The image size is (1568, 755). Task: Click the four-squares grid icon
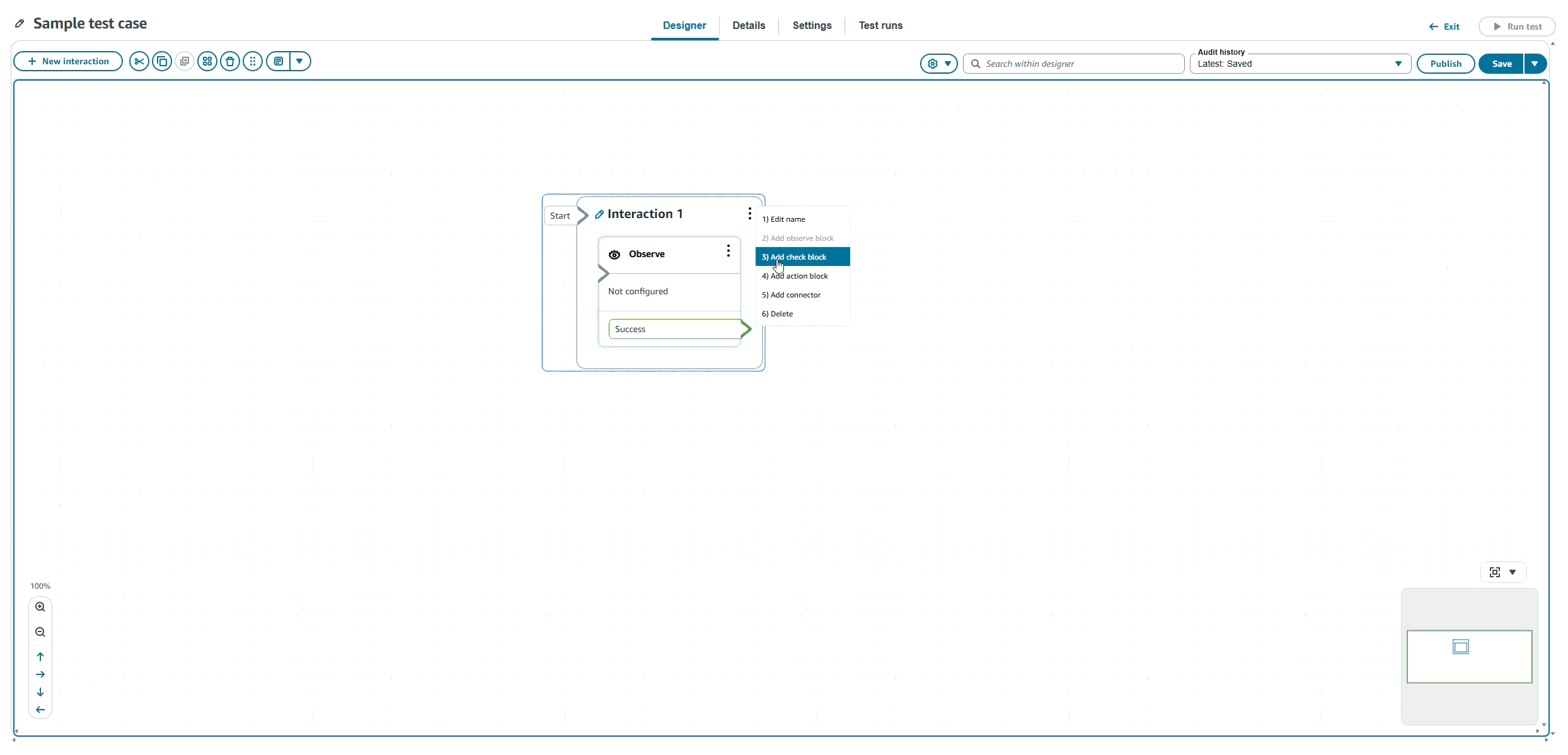207,61
